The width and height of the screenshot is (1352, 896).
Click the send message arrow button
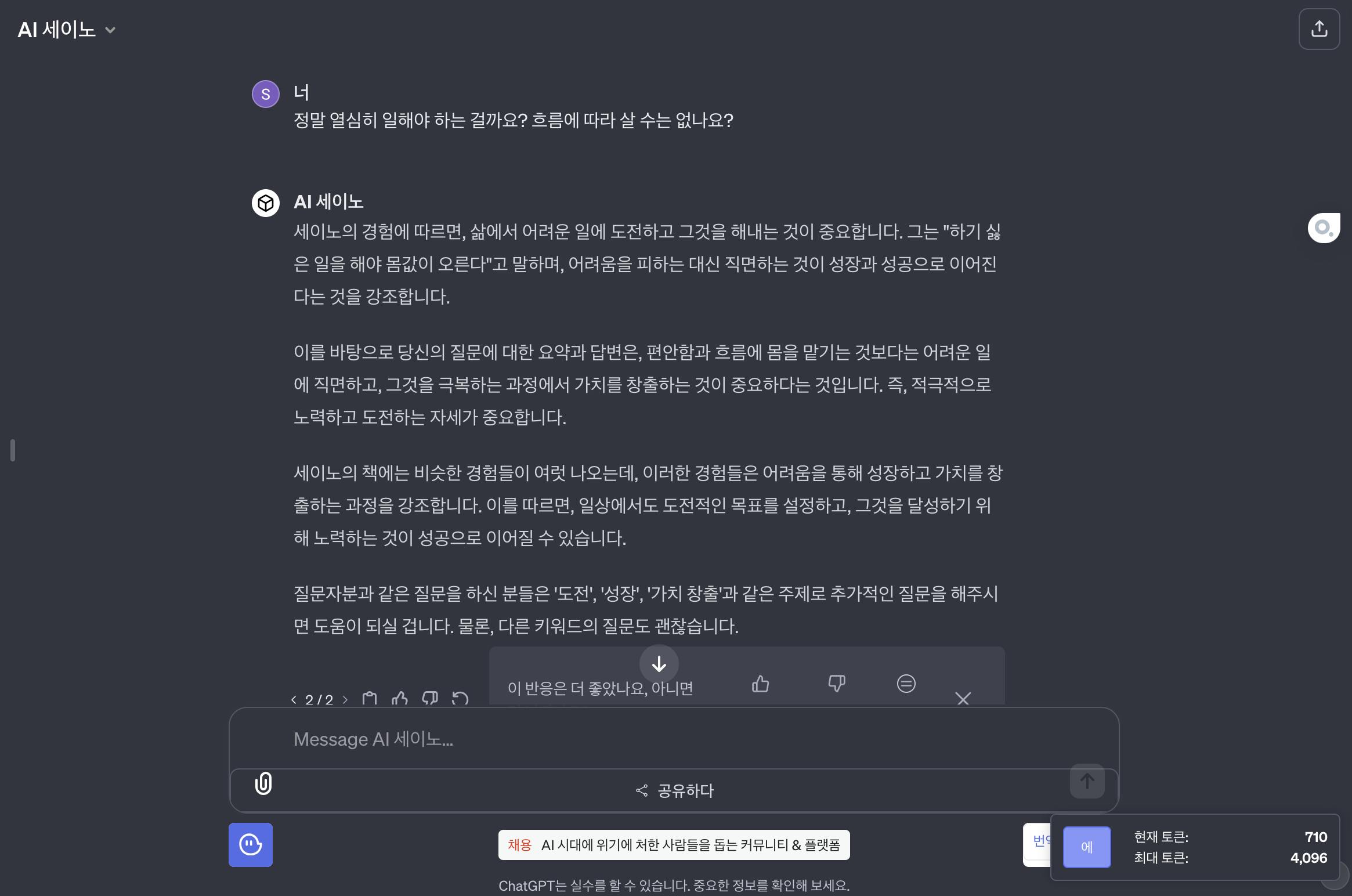click(x=1087, y=781)
